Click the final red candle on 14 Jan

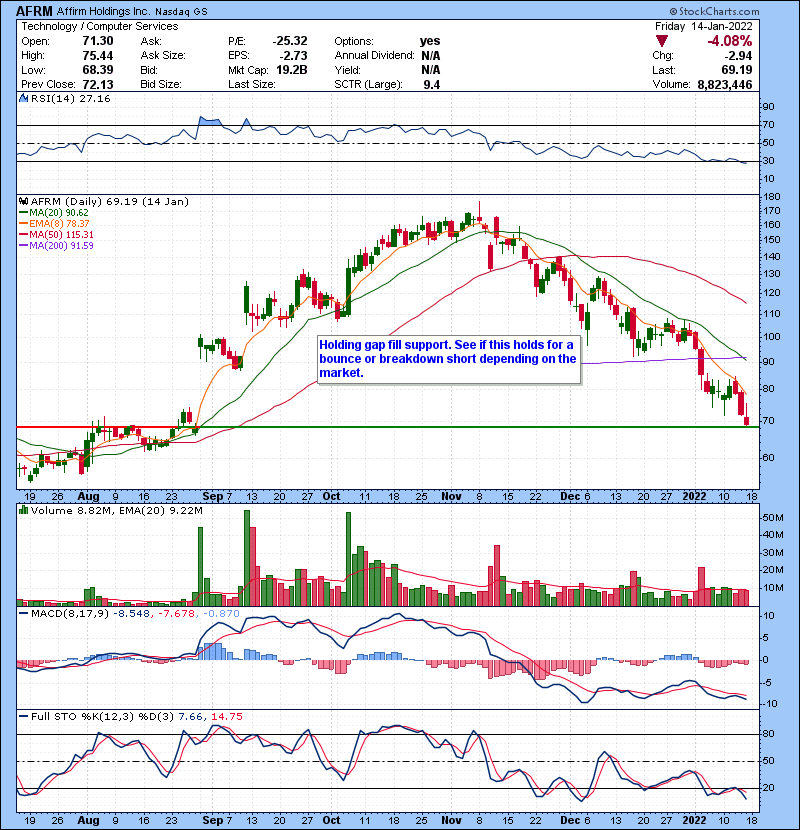tap(747, 414)
